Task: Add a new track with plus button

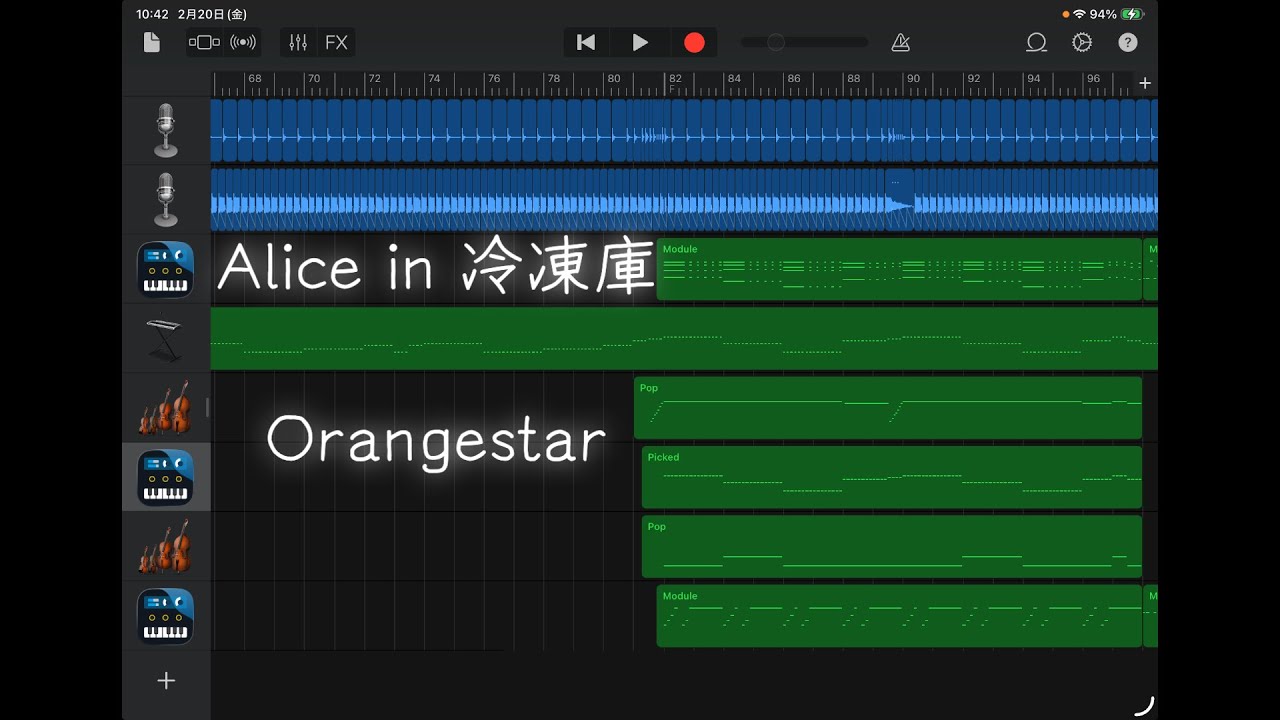Action: coord(166,681)
